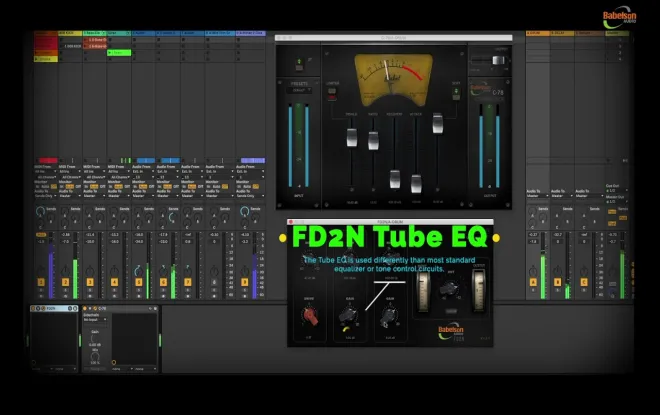
Task: Click the C-78 Attack fader handle
Action: pyautogui.click(x=416, y=184)
